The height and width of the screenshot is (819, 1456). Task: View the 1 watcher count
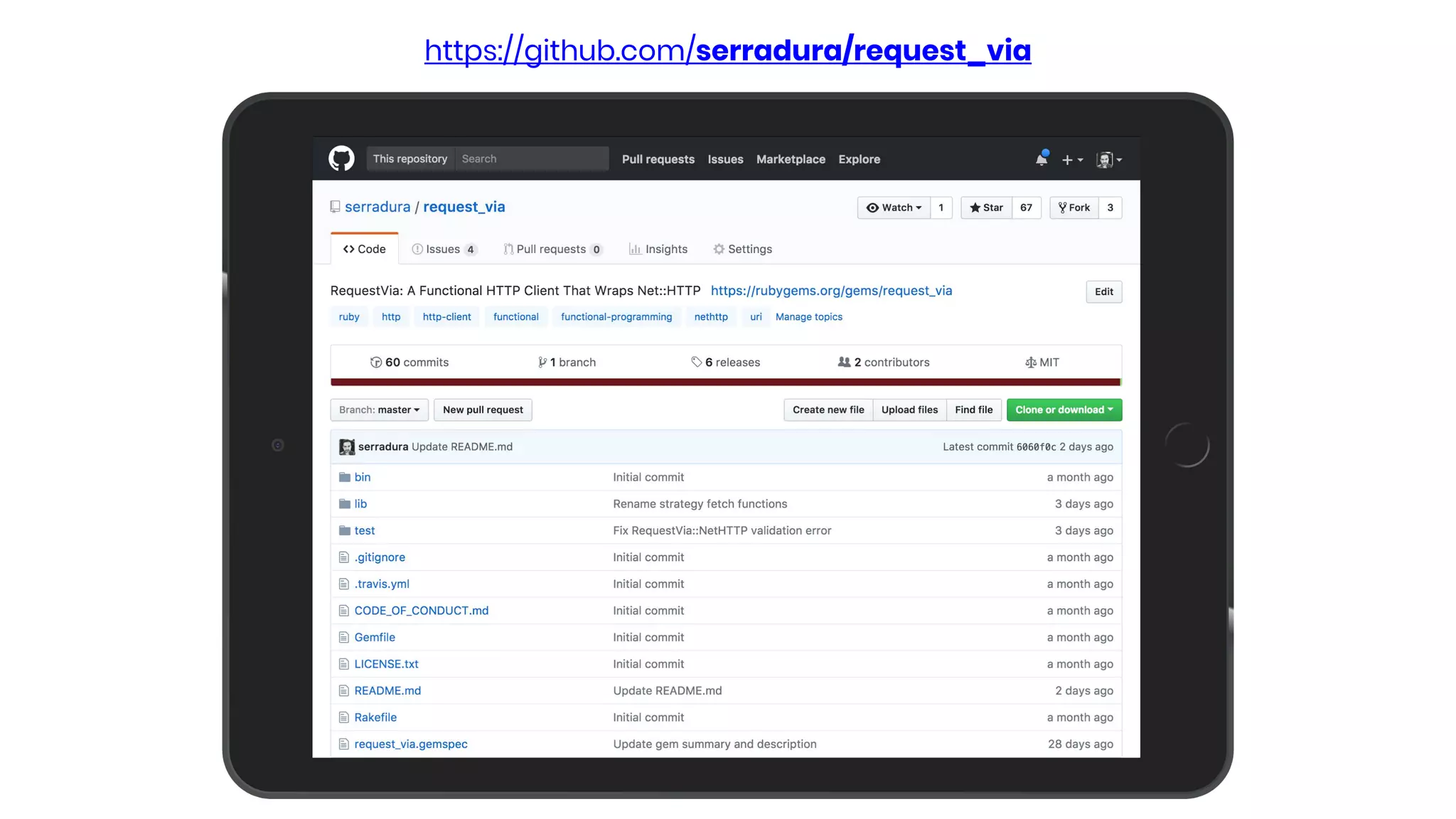pos(941,208)
